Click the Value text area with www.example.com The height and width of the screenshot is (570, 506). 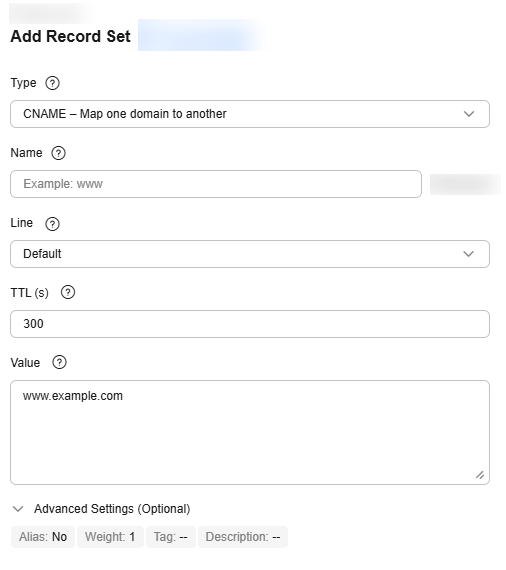250,433
